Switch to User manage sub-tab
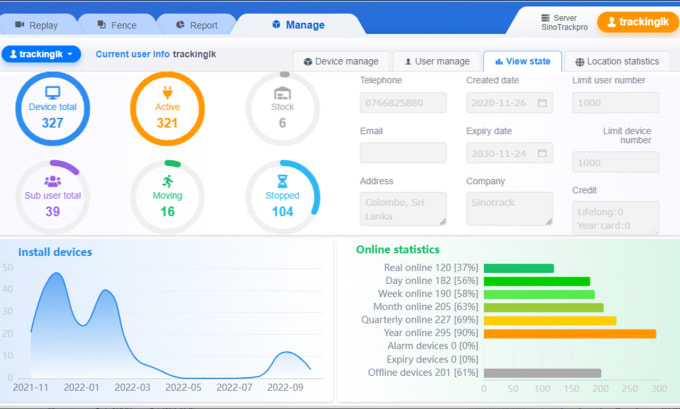This screenshot has width=680, height=409. pos(437,62)
